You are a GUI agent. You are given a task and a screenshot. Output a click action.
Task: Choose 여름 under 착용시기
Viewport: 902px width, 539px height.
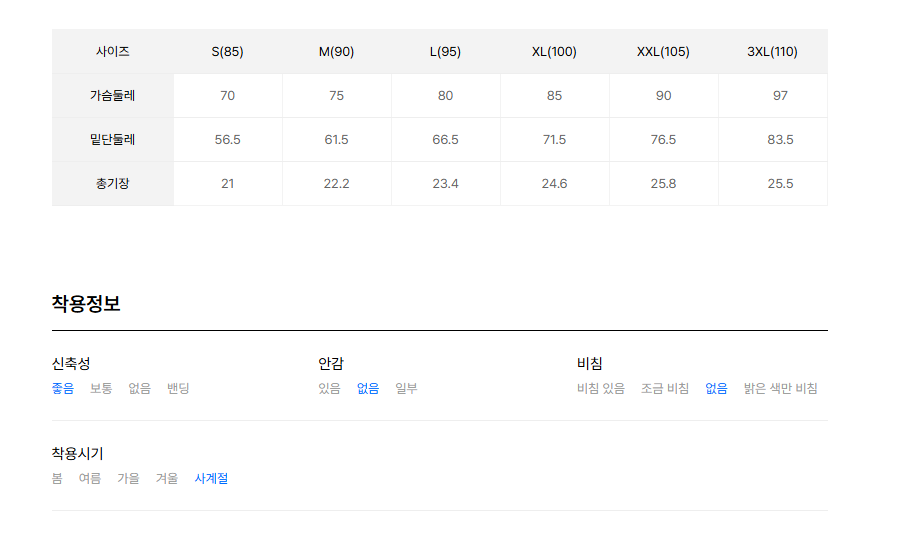[x=90, y=478]
